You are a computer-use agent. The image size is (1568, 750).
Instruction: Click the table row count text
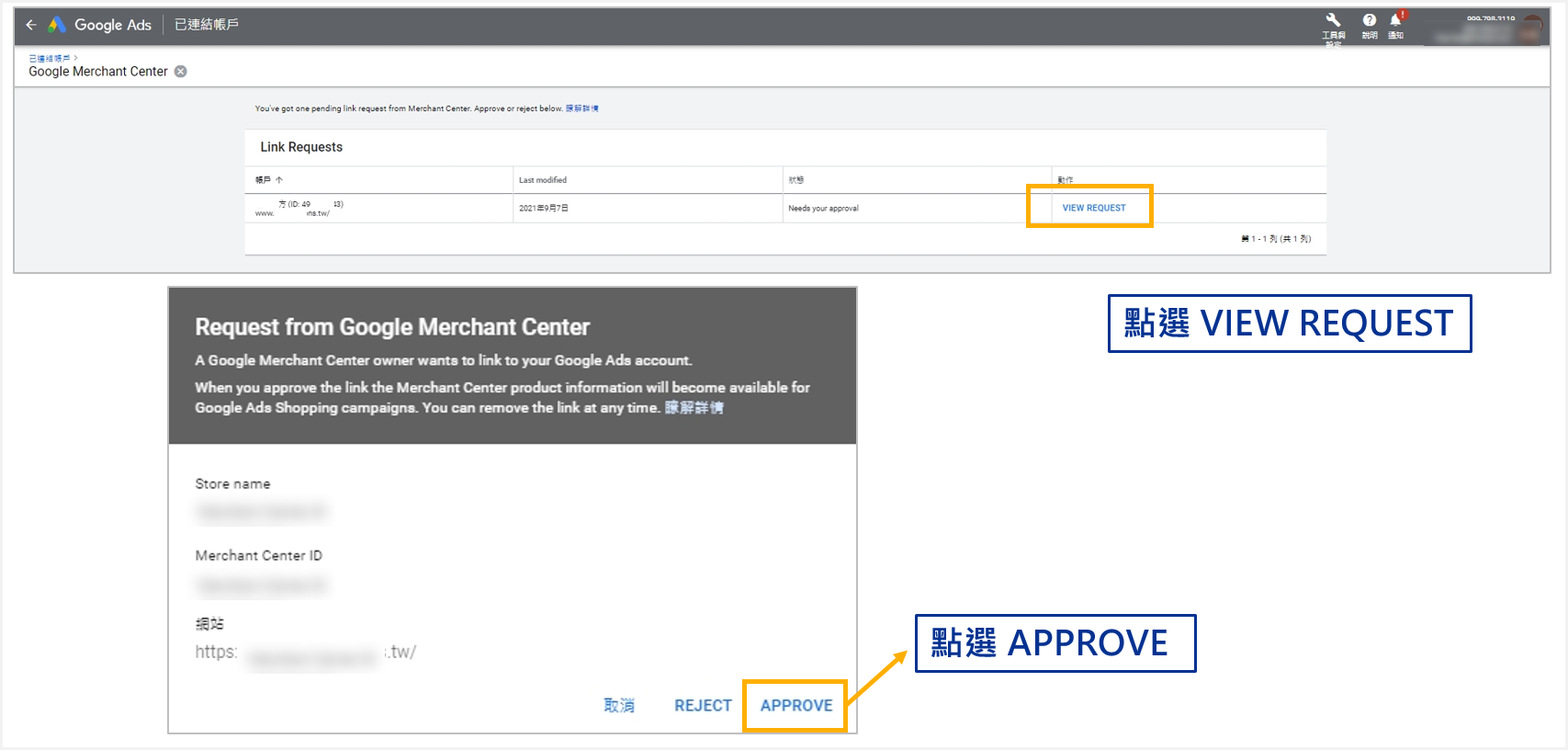click(1276, 239)
